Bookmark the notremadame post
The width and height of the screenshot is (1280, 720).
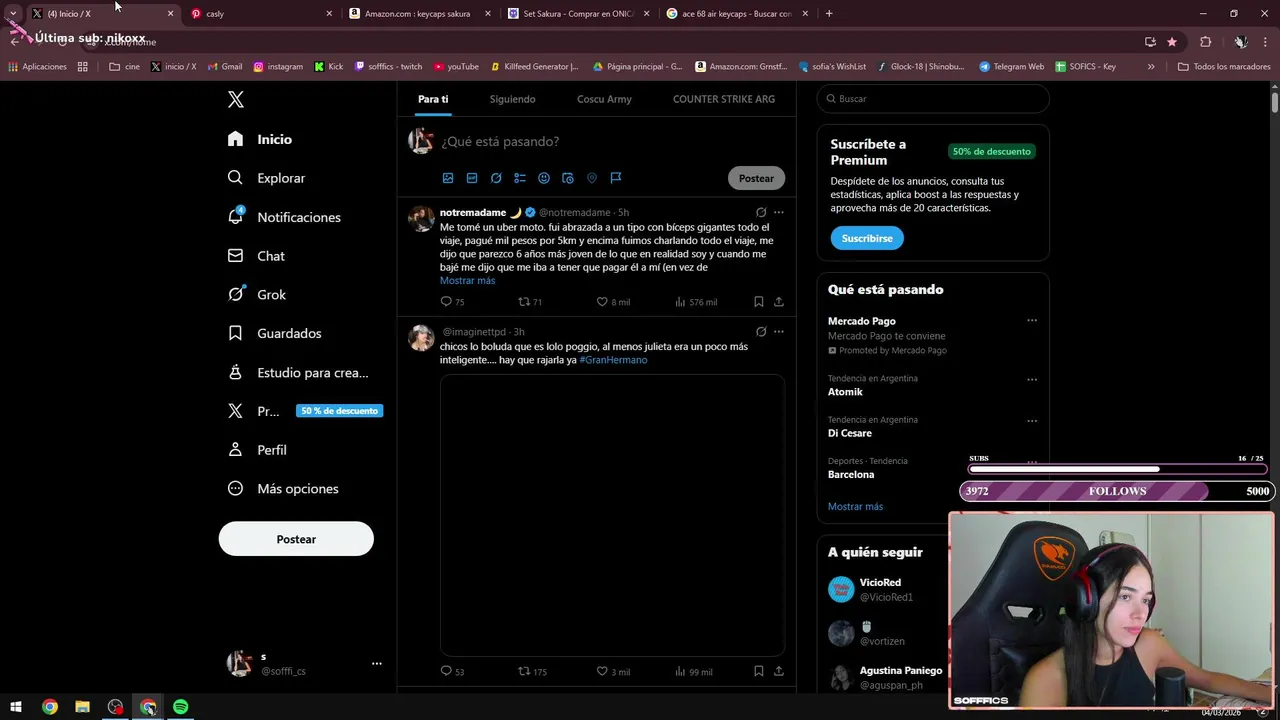pos(759,302)
